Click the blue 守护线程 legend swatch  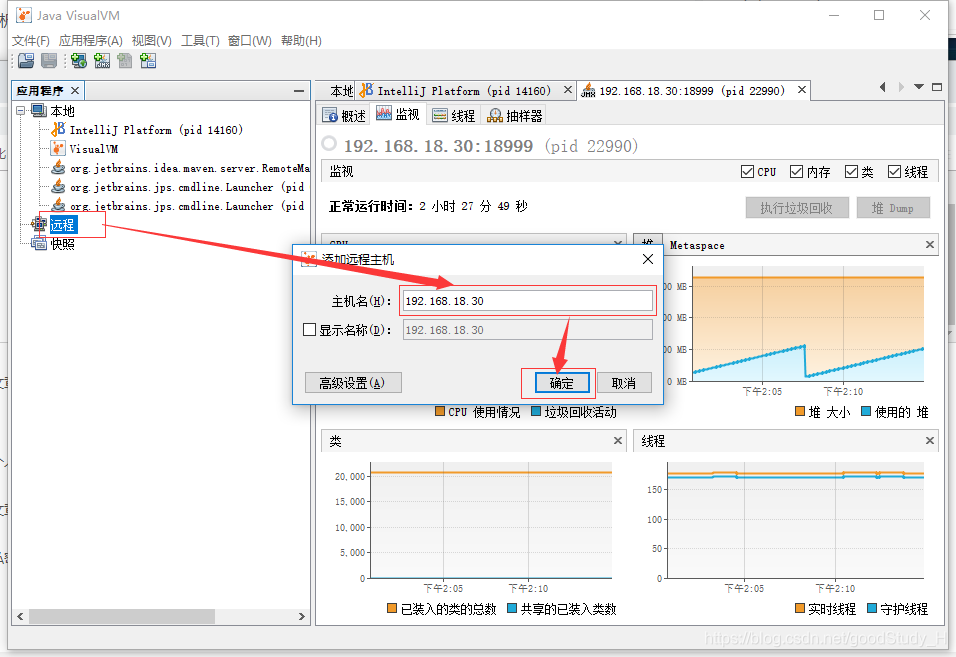(x=872, y=608)
